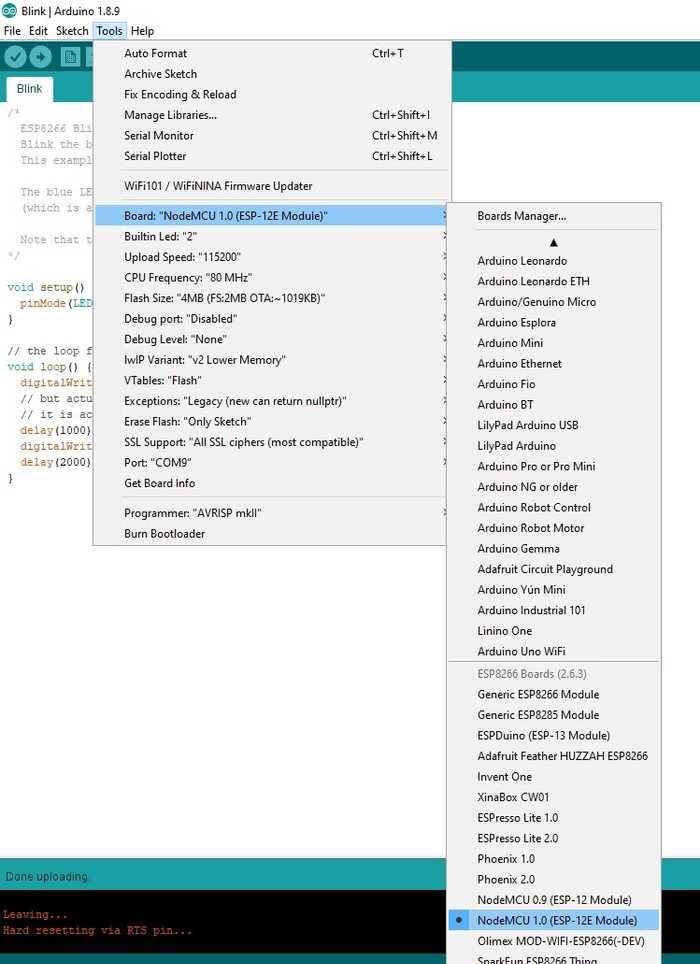
Task: Click Get Board Info
Action: (x=272, y=483)
